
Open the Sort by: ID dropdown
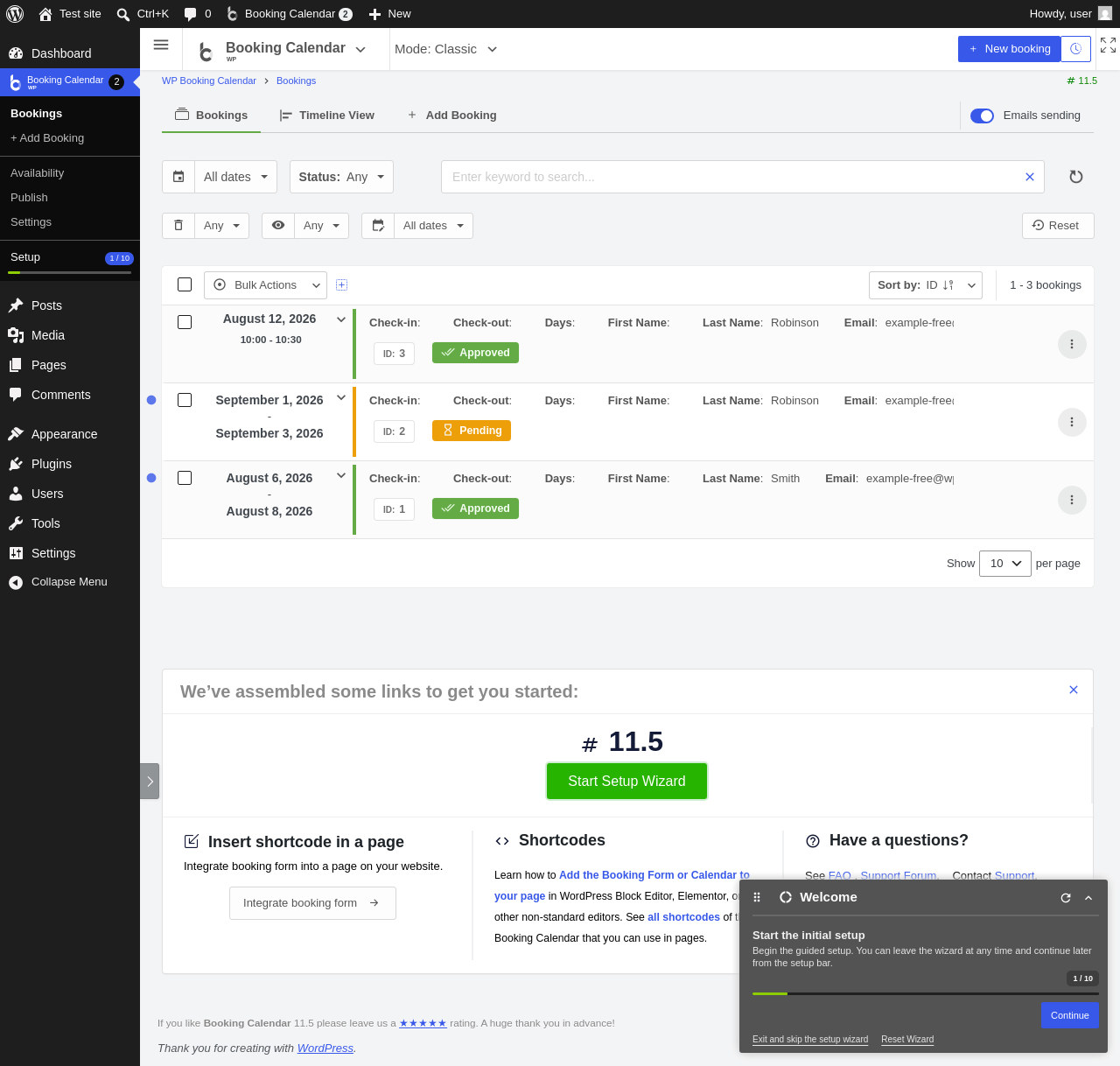[926, 285]
